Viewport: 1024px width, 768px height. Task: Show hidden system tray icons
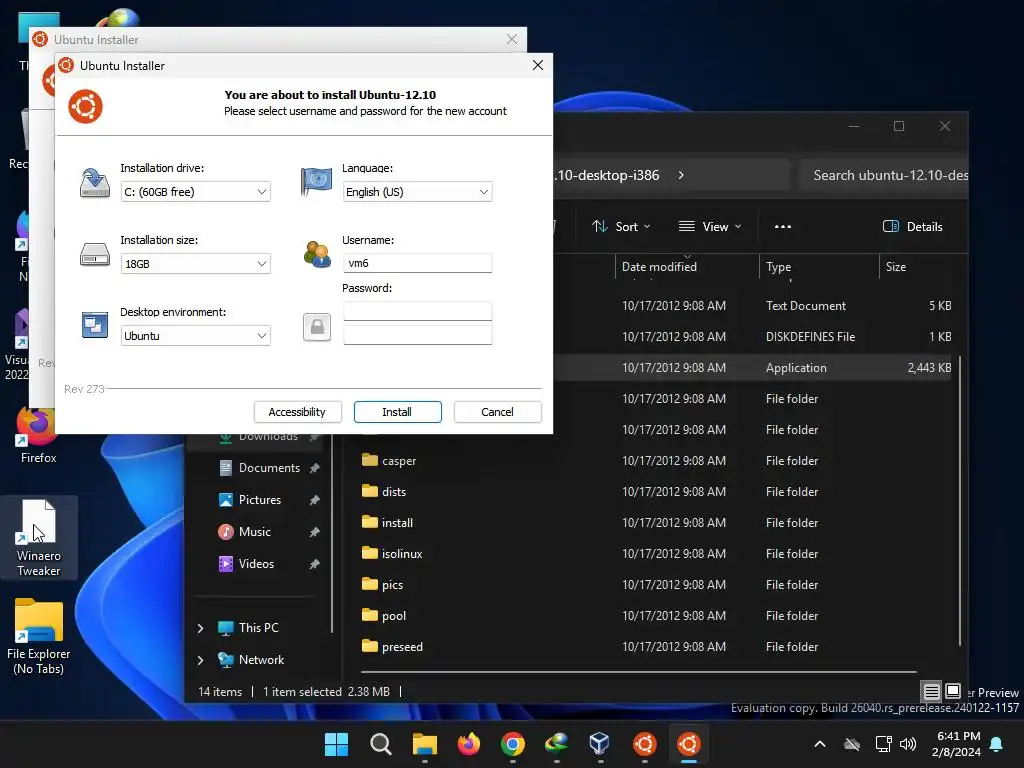(x=820, y=744)
